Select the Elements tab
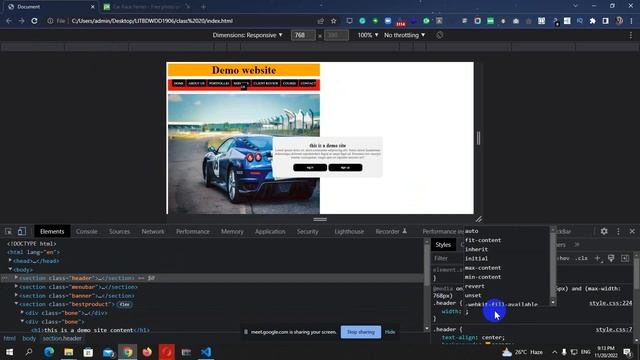 point(52,231)
